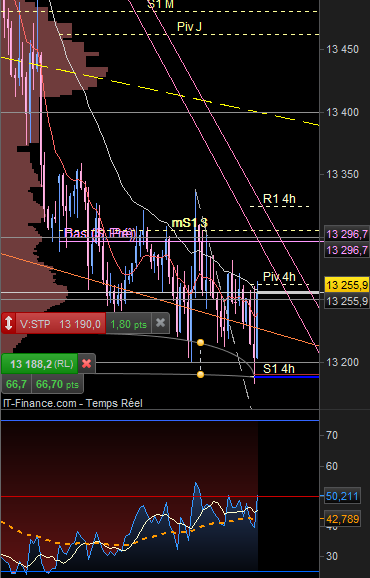Screen dimensions: 370x578
Task: Click the 66,70 pts profit value
Action: pyautogui.click(x=57, y=384)
